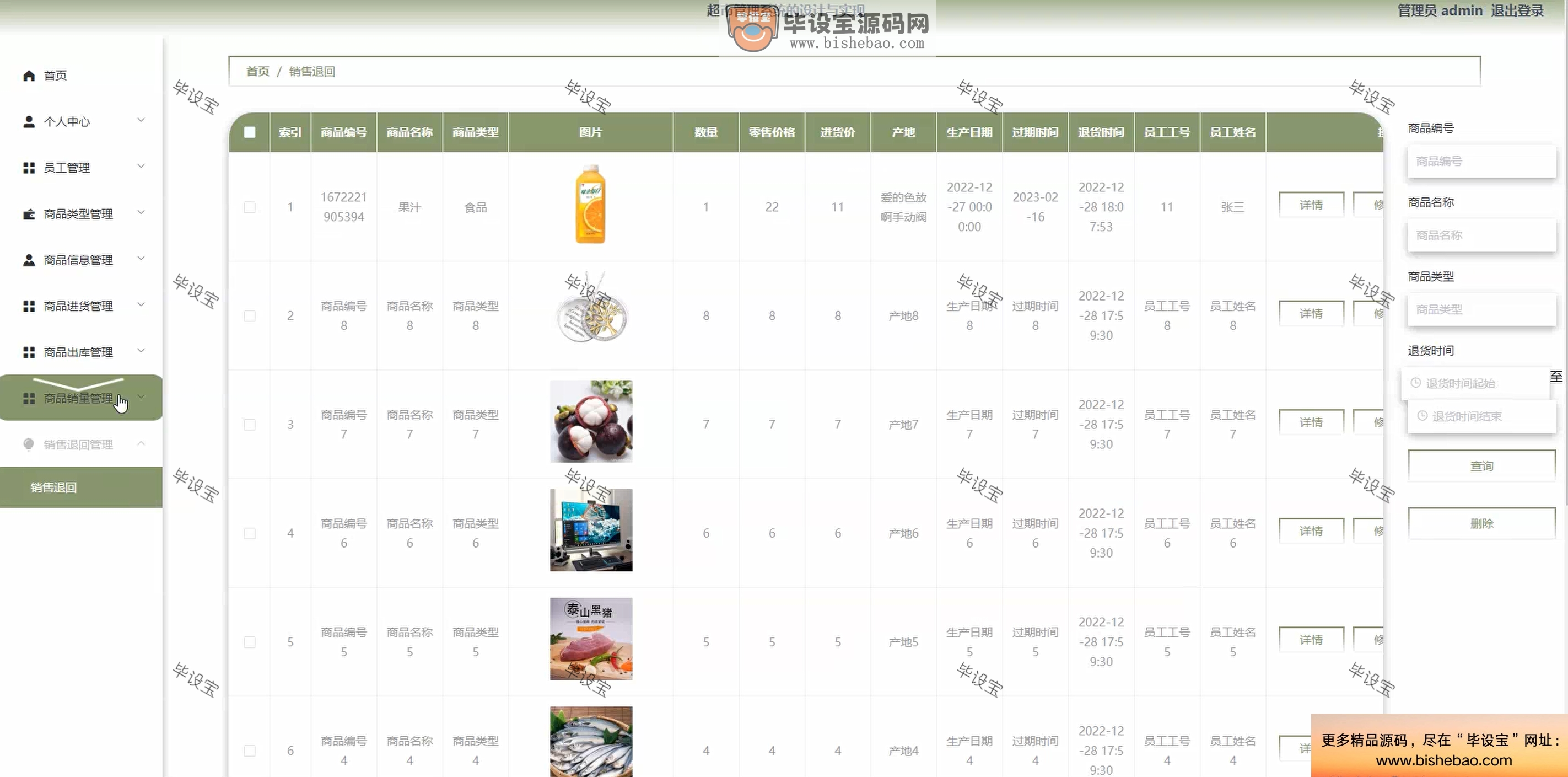Click the mangosteen fruit thumbnail
1568x777 pixels.
(x=591, y=421)
